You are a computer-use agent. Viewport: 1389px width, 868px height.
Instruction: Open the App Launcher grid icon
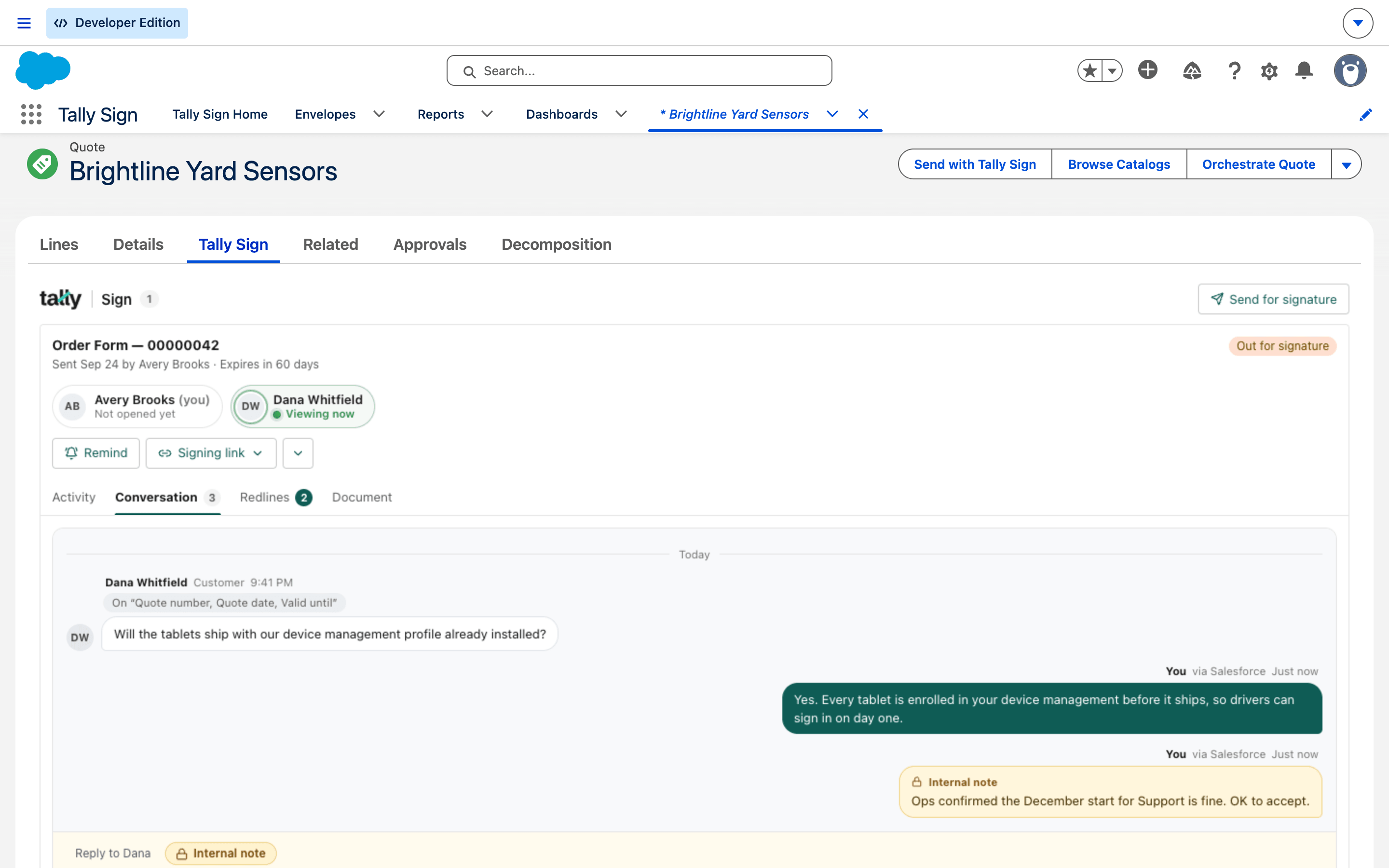click(31, 114)
